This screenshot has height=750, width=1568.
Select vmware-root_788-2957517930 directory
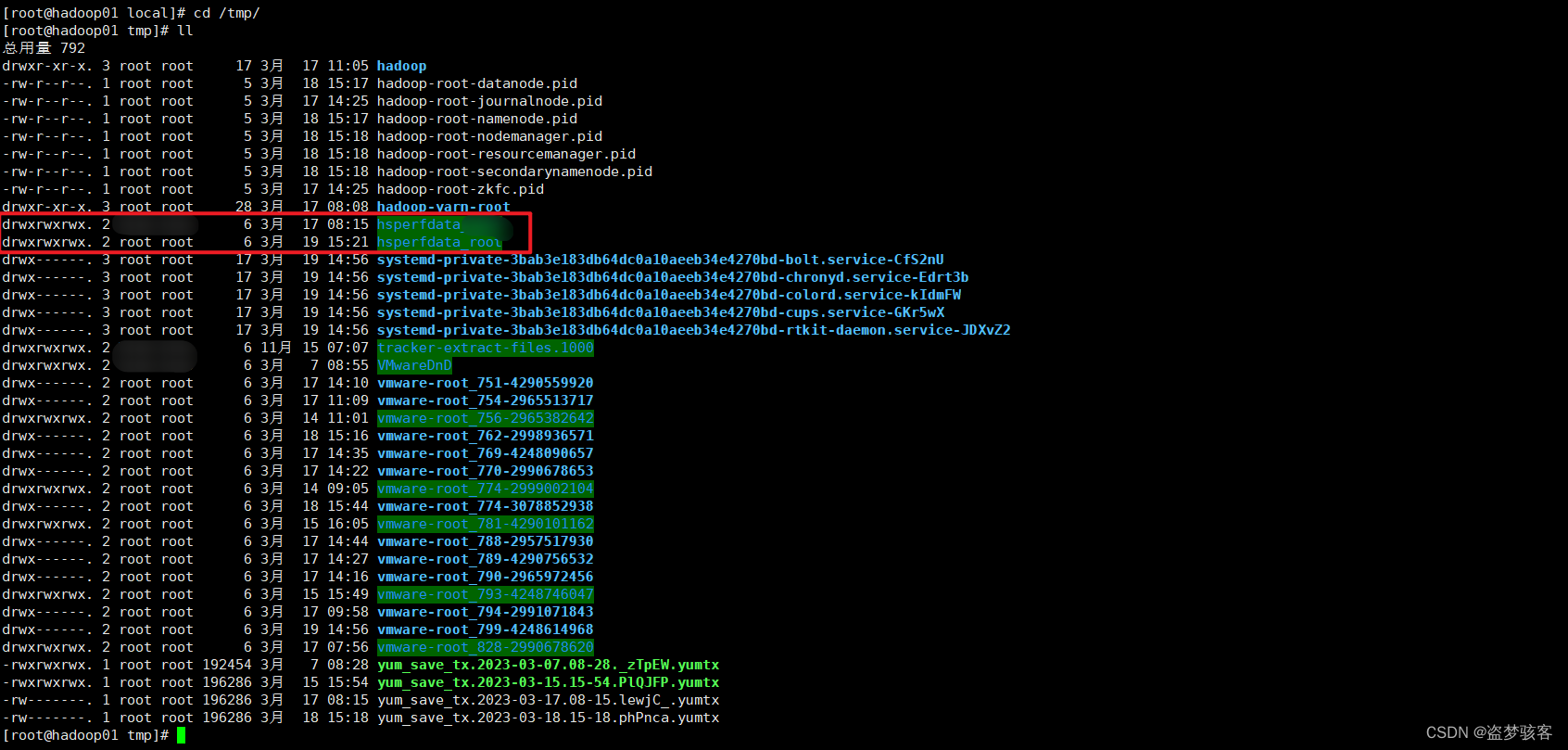(486, 541)
